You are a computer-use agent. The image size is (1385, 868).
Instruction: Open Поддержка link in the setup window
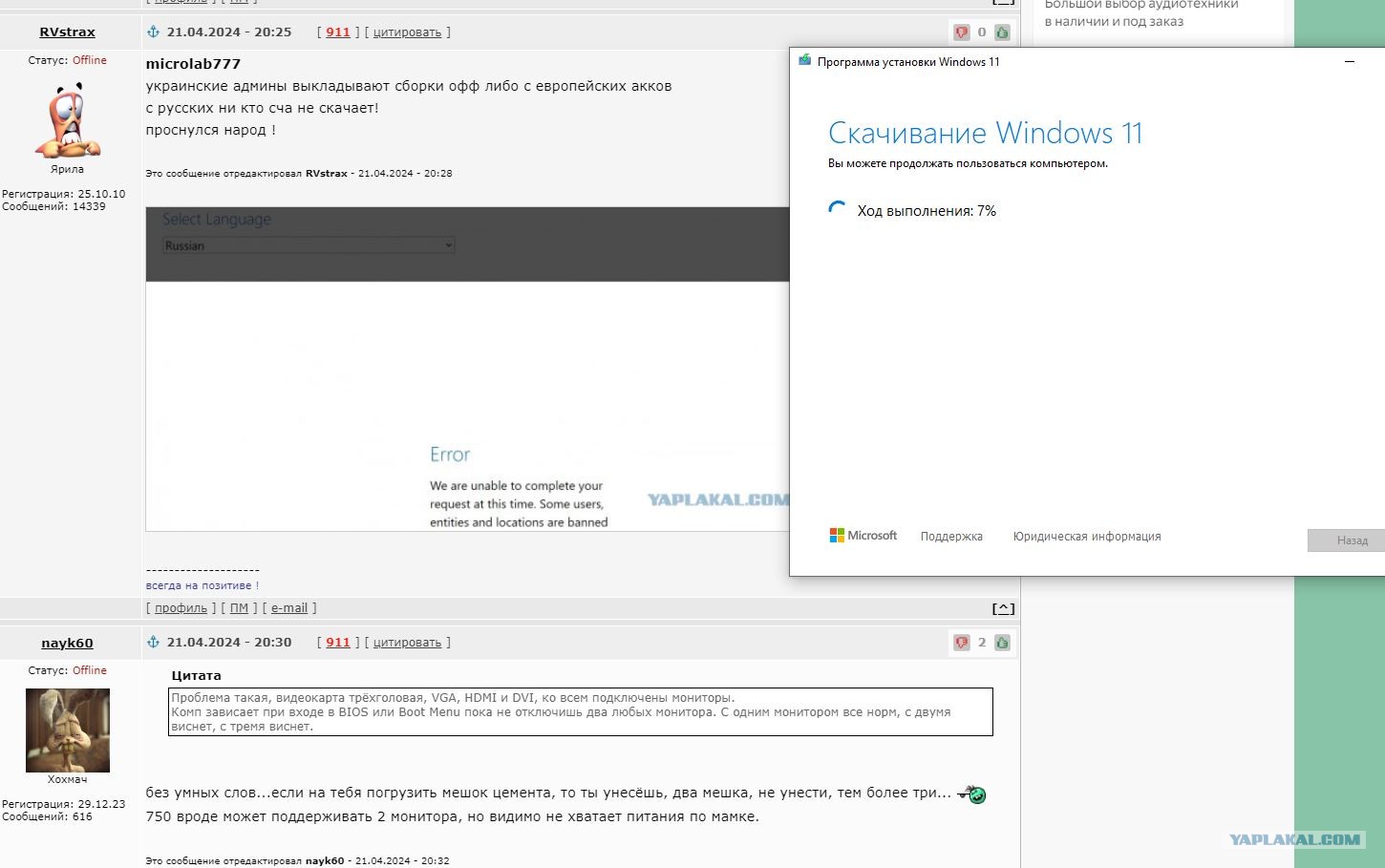pyautogui.click(x=951, y=537)
